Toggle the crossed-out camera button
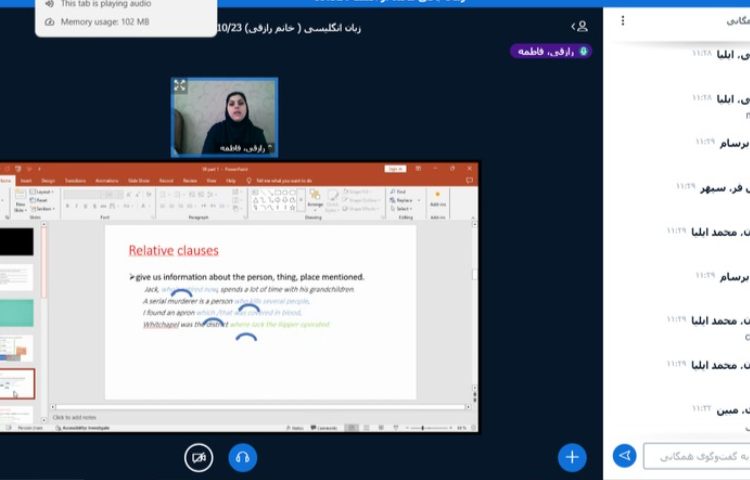This screenshot has width=750, height=480. [x=199, y=458]
